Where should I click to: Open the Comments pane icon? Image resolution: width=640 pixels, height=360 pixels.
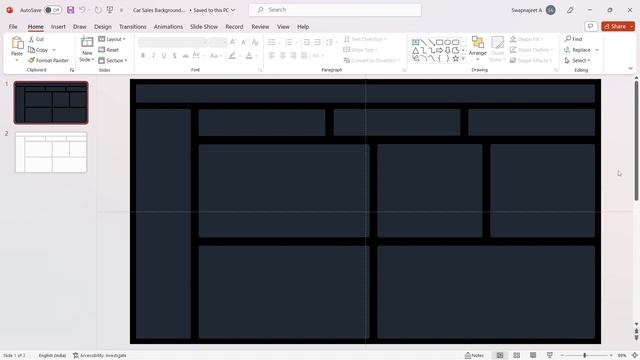click(x=591, y=27)
